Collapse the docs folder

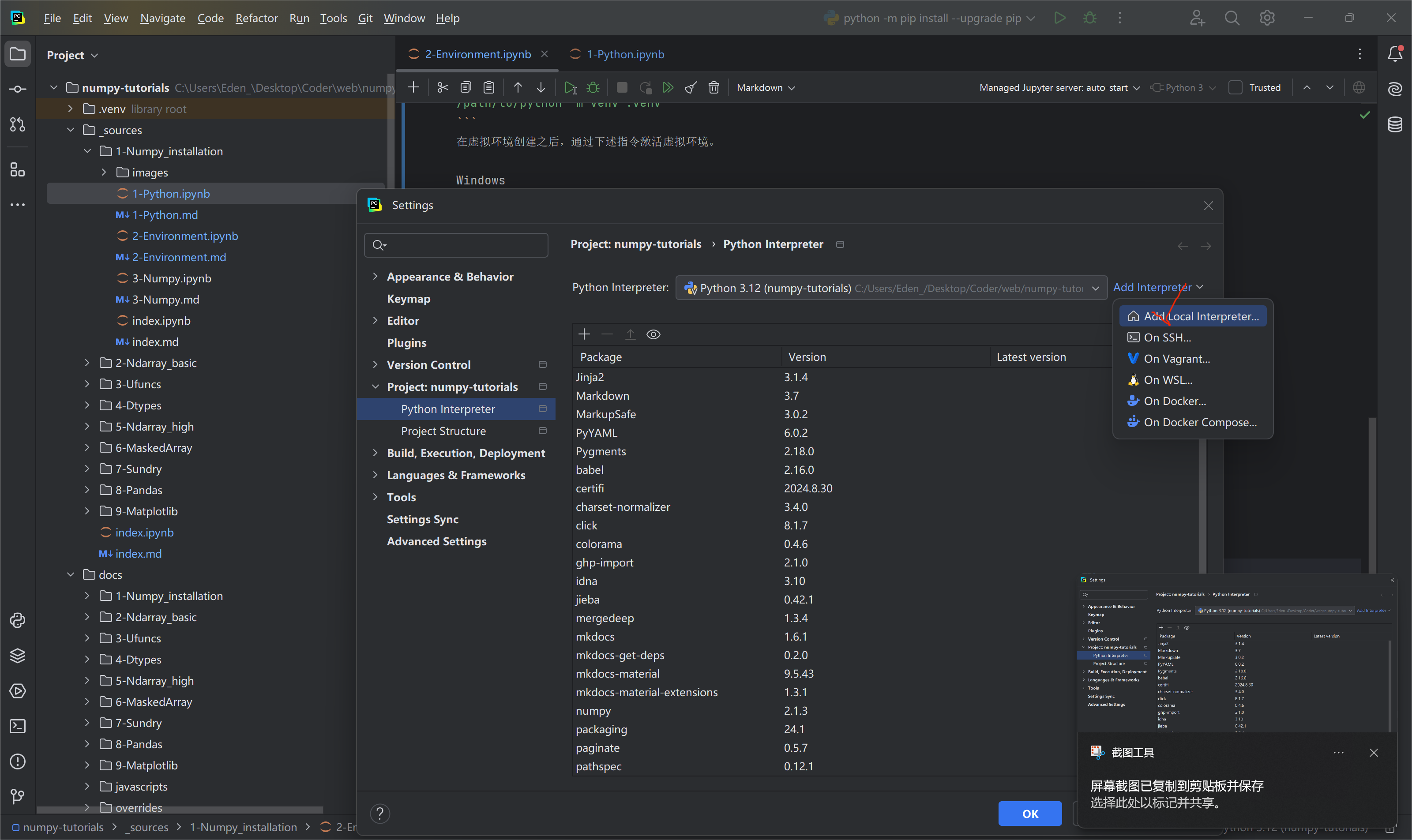[x=70, y=574]
